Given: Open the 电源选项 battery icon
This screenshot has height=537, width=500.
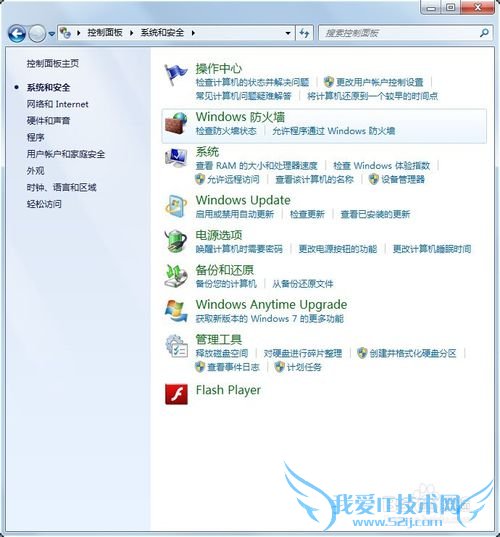Looking at the screenshot, I should coord(176,241).
